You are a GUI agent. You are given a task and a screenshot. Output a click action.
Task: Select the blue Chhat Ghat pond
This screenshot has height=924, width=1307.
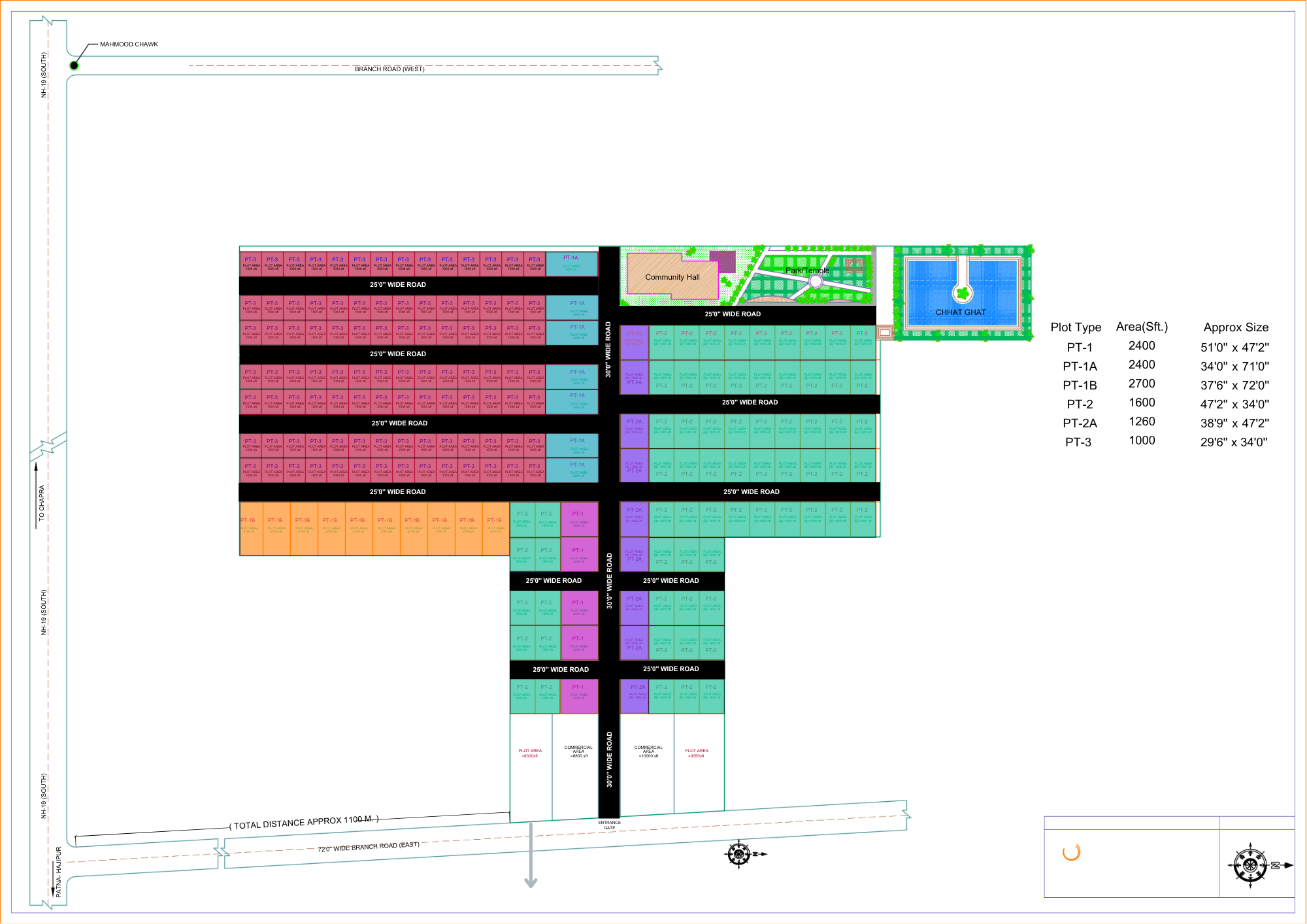(962, 293)
